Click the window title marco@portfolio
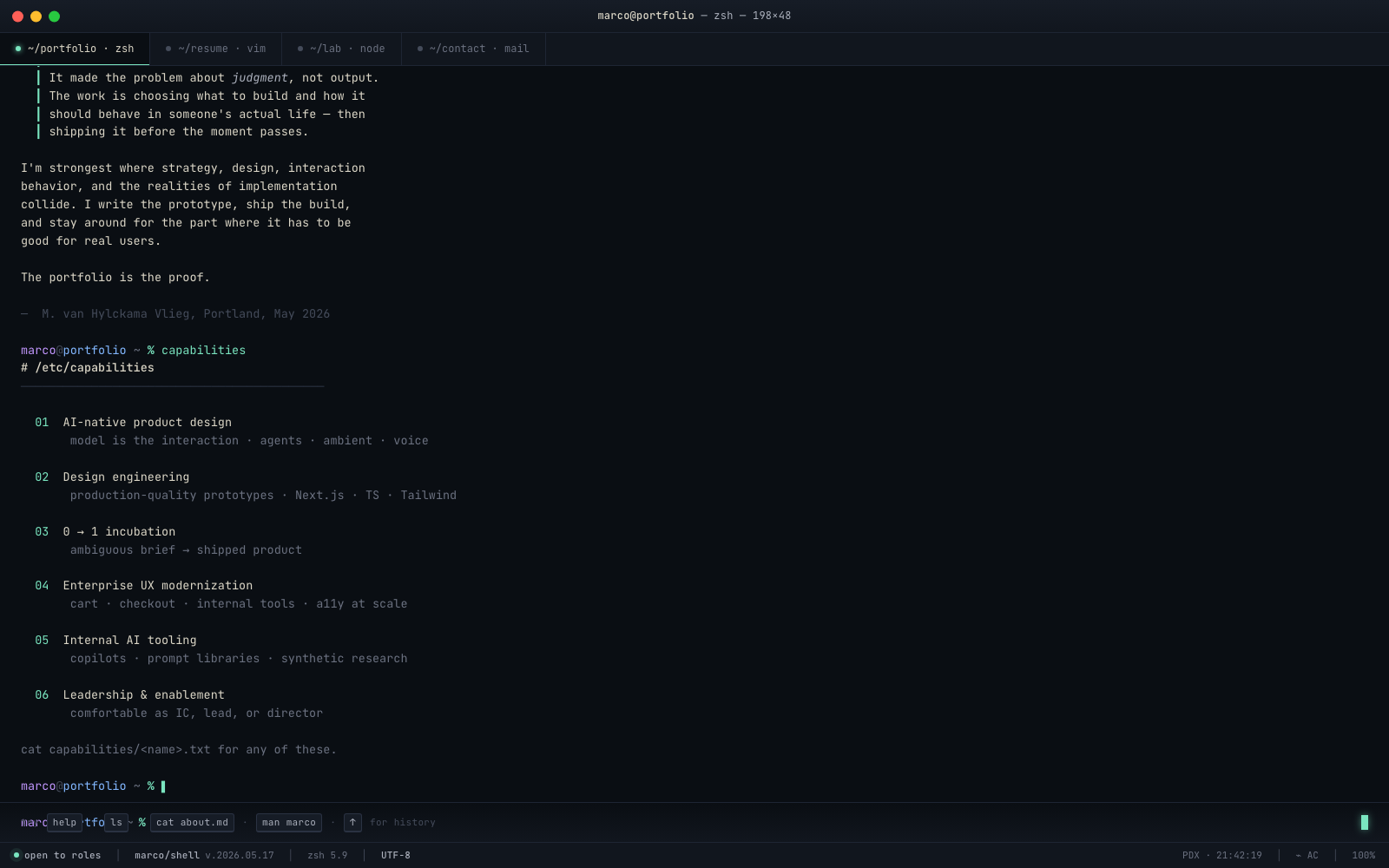Screen dimensions: 1389x868 tap(646, 16)
